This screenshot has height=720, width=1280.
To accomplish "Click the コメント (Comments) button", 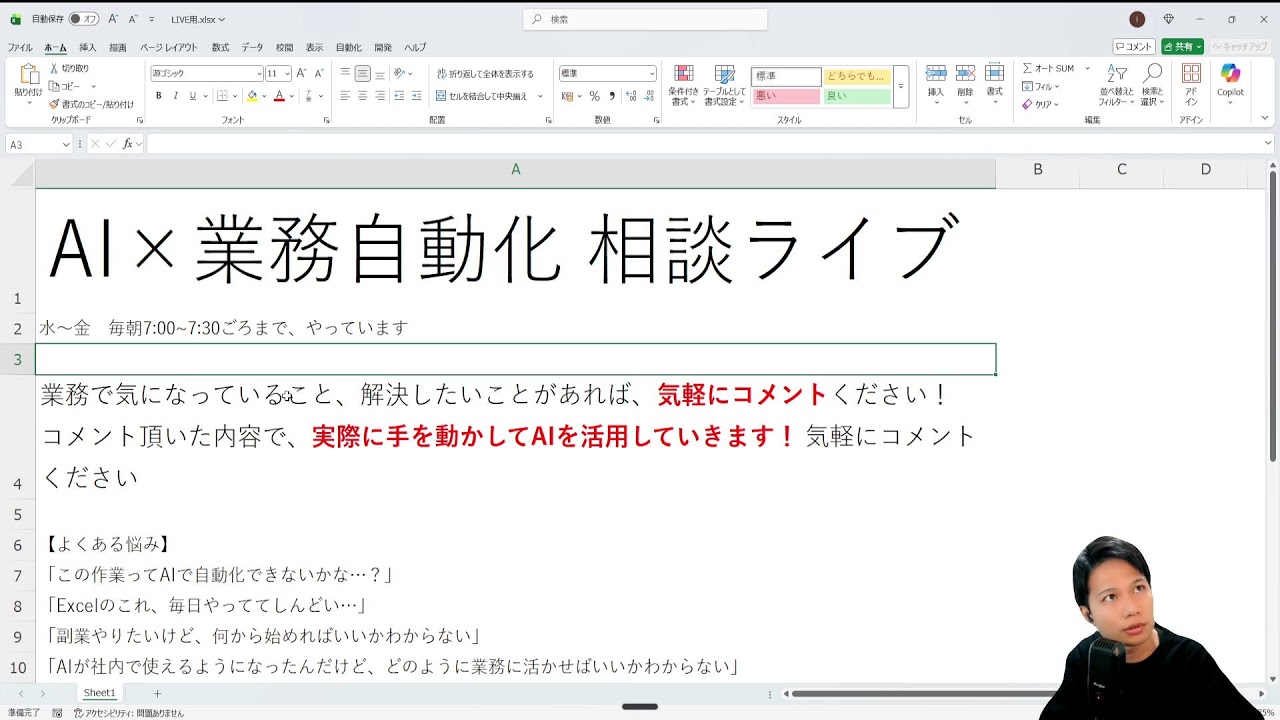I will point(1134,47).
